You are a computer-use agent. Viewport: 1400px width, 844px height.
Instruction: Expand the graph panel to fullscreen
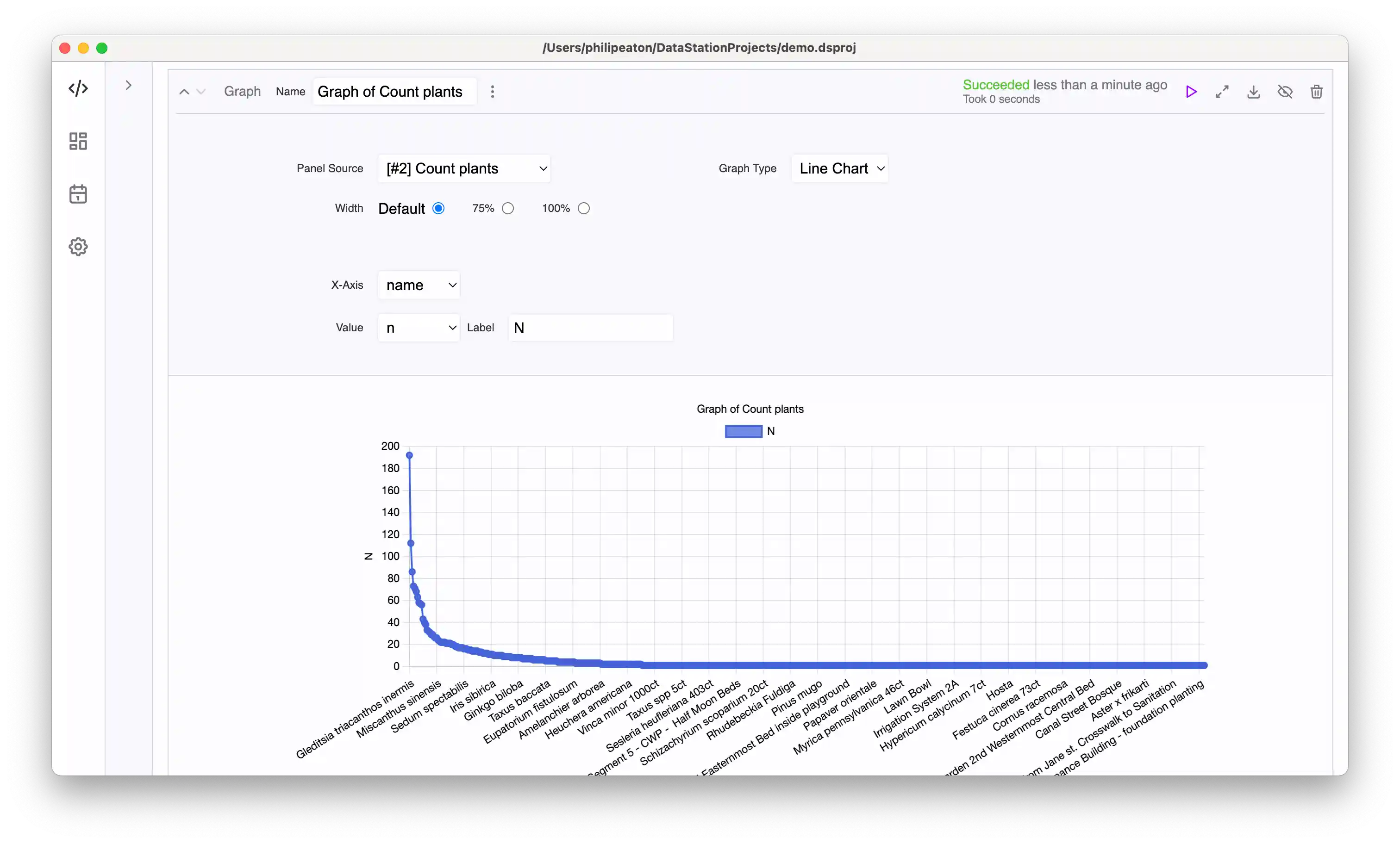[x=1223, y=92]
